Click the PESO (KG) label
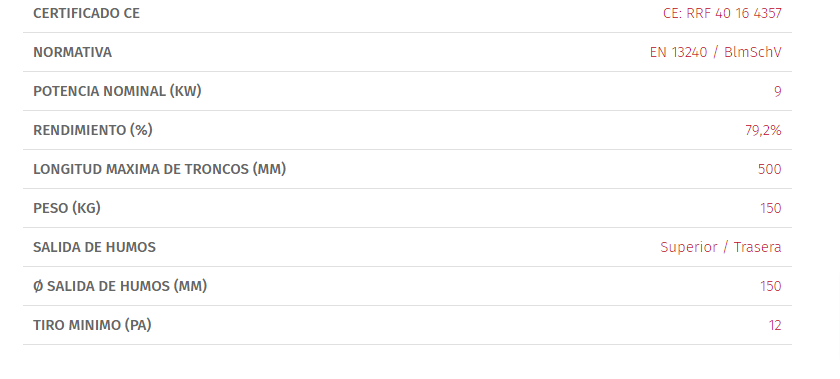Screen dimensions: 840x379 67,208
